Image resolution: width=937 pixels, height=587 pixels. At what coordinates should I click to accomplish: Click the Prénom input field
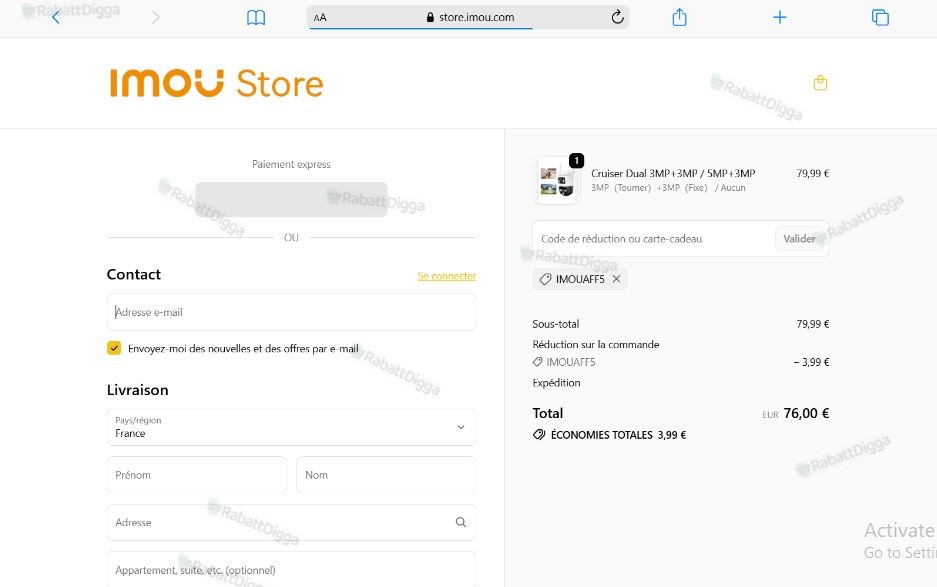[x=197, y=475]
